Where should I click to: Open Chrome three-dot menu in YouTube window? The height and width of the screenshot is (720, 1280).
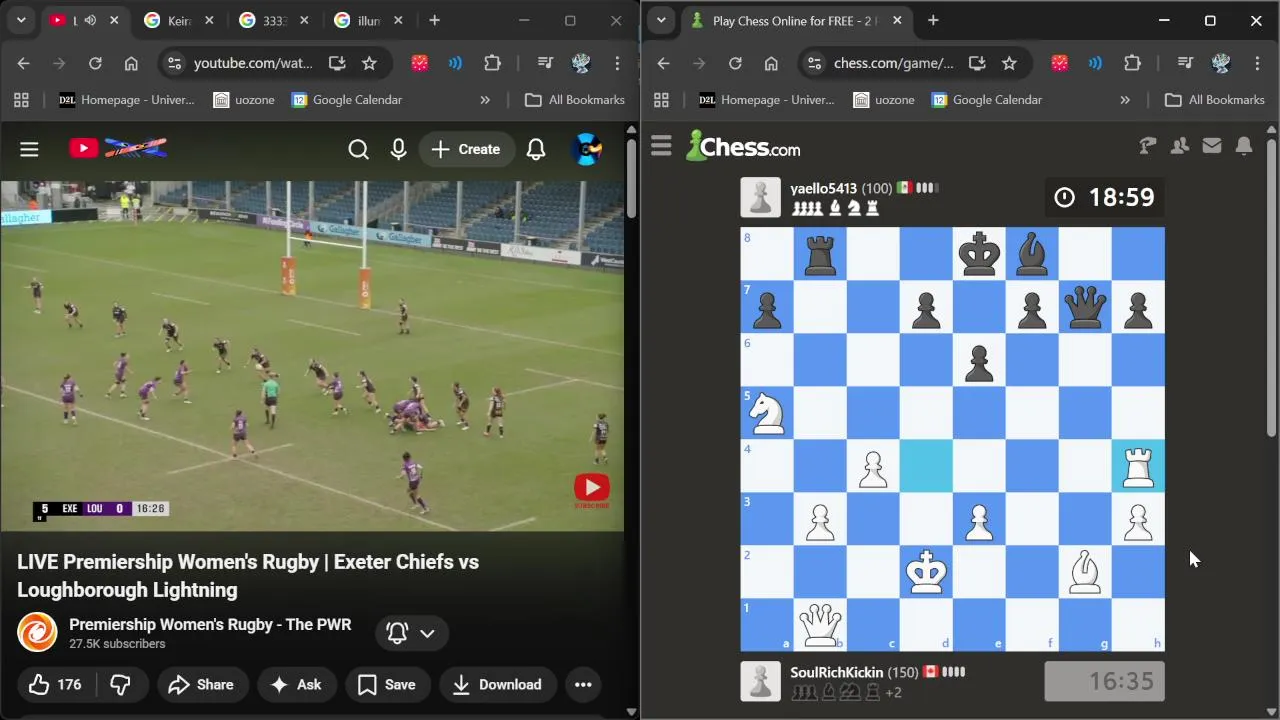click(617, 63)
